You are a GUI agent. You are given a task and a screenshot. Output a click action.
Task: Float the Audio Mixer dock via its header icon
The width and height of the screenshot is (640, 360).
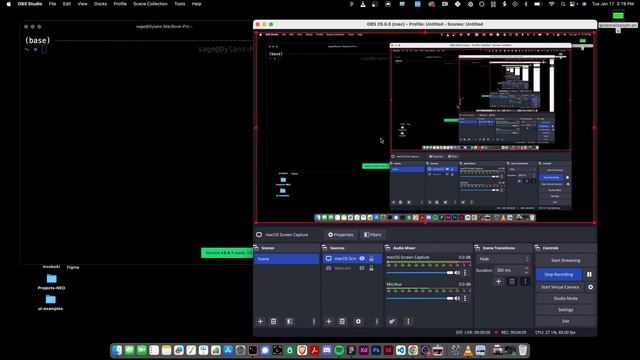[387, 248]
